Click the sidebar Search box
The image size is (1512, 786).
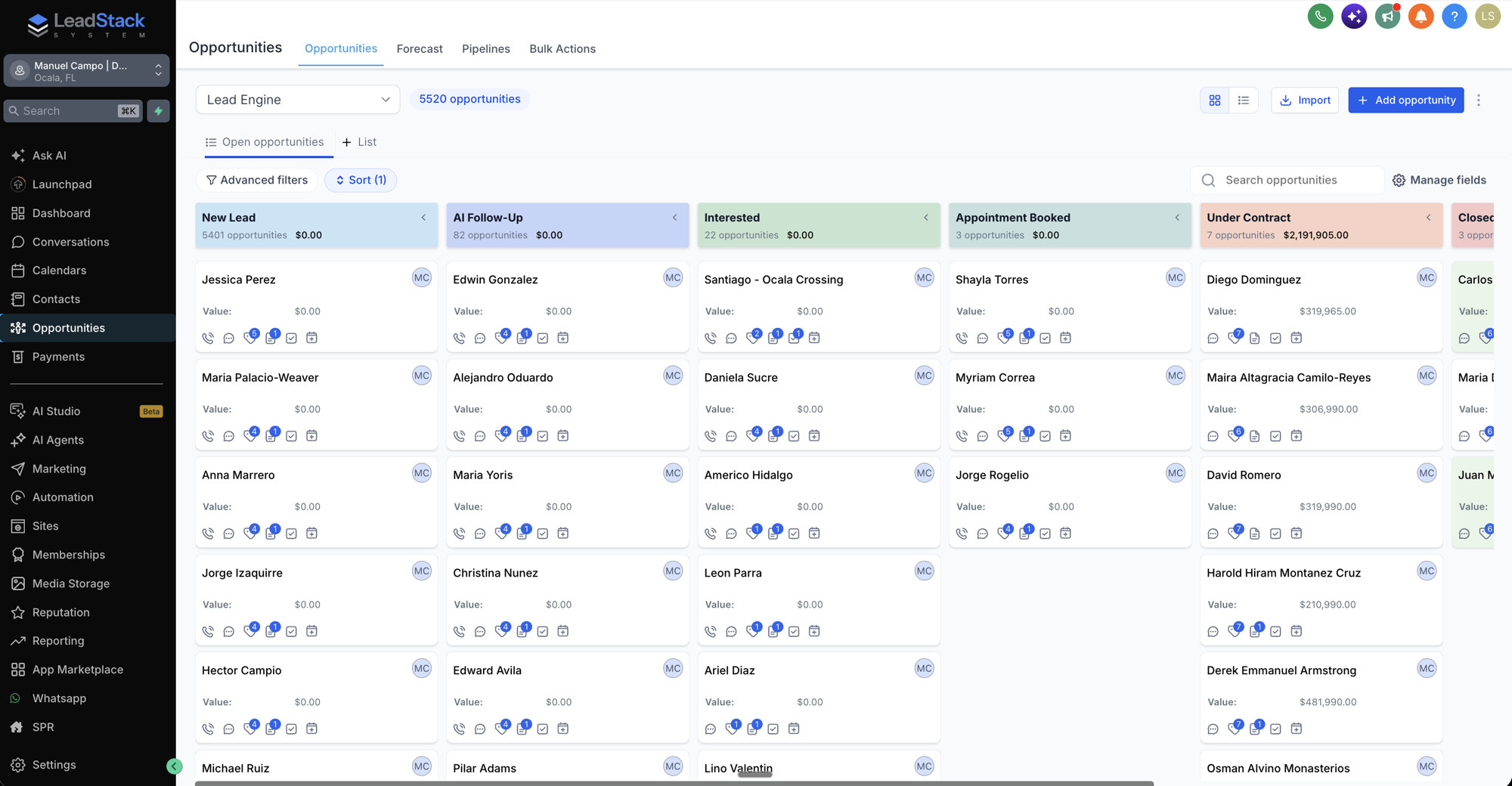pos(73,111)
